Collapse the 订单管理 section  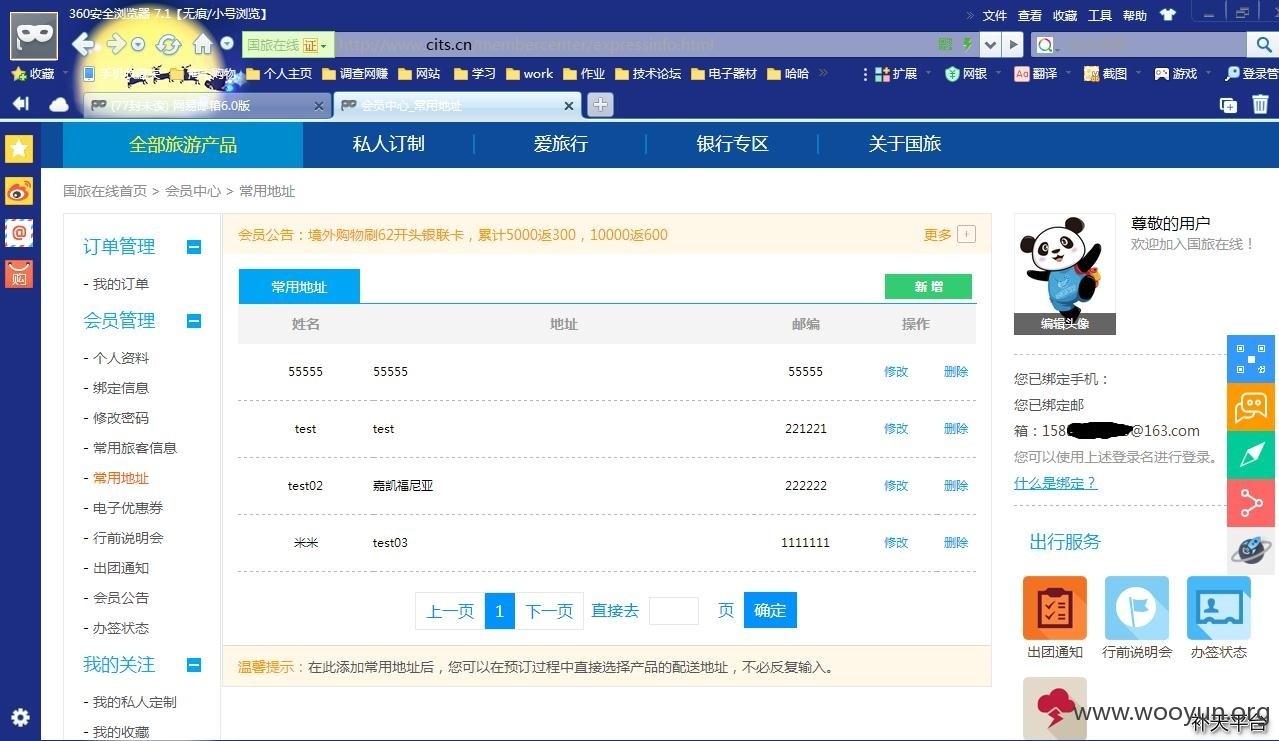tap(194, 247)
